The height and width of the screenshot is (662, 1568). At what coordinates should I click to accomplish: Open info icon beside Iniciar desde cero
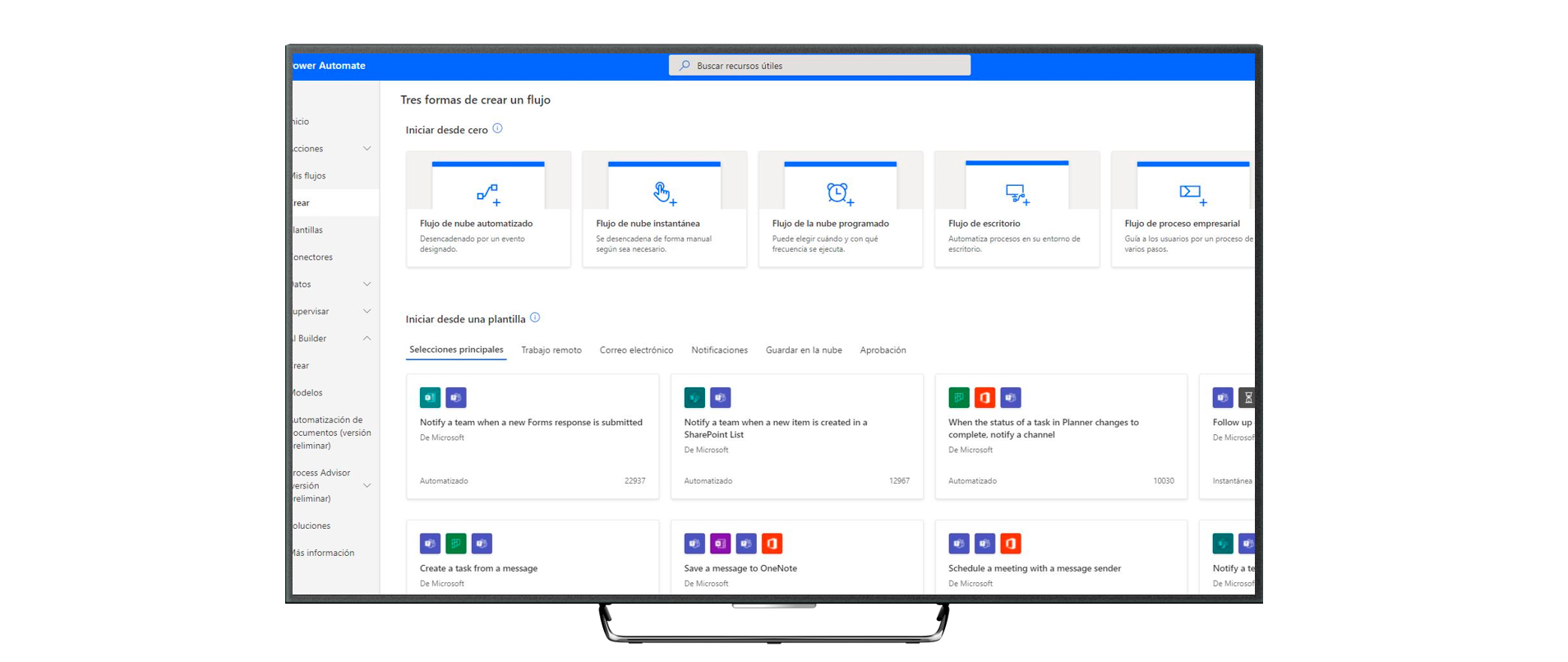click(x=497, y=129)
